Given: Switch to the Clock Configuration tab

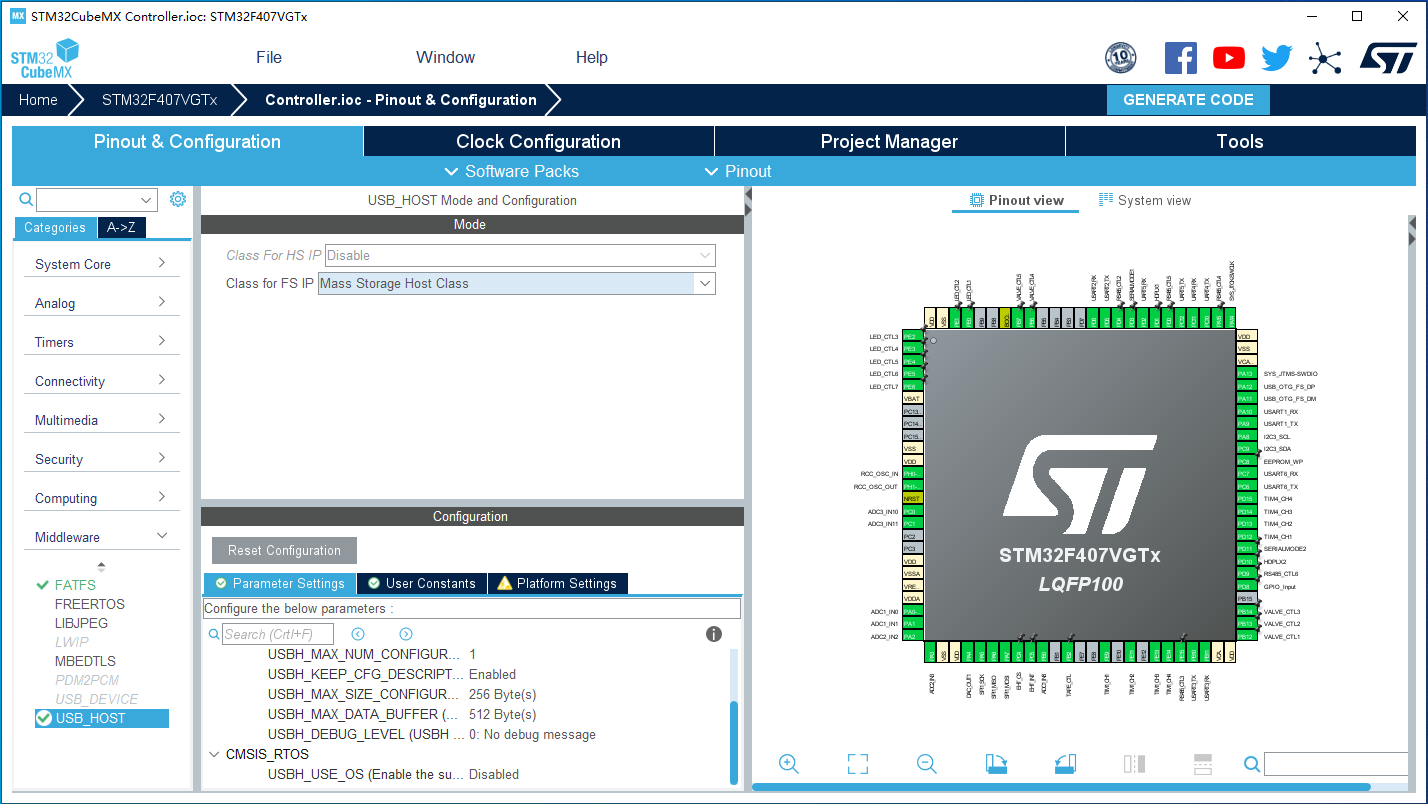Looking at the screenshot, I should 539,141.
